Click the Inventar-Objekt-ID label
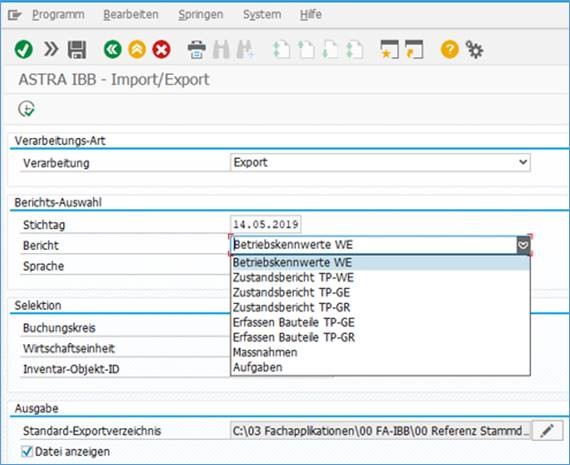Image resolution: width=570 pixels, height=465 pixels. pos(71,369)
